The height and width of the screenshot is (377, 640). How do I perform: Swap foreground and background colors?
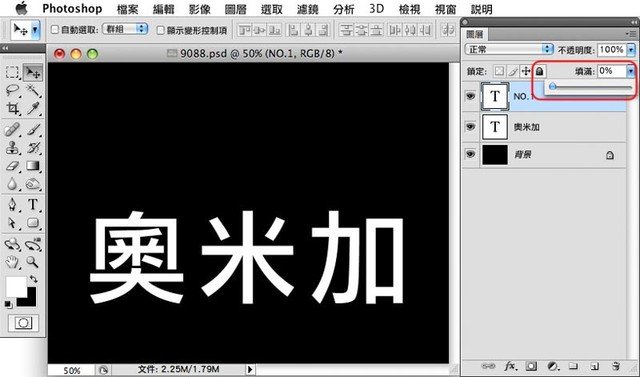click(34, 279)
